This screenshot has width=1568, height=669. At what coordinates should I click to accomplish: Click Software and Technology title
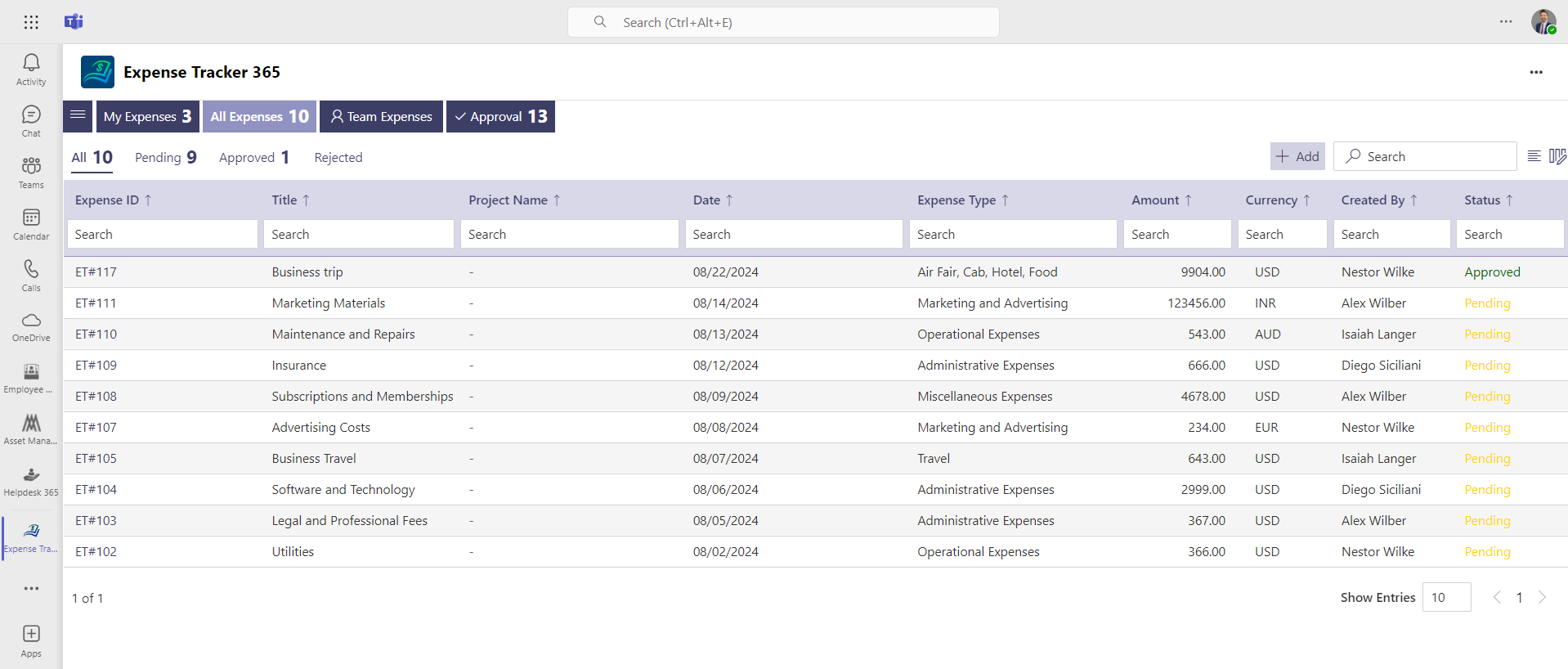pos(343,489)
